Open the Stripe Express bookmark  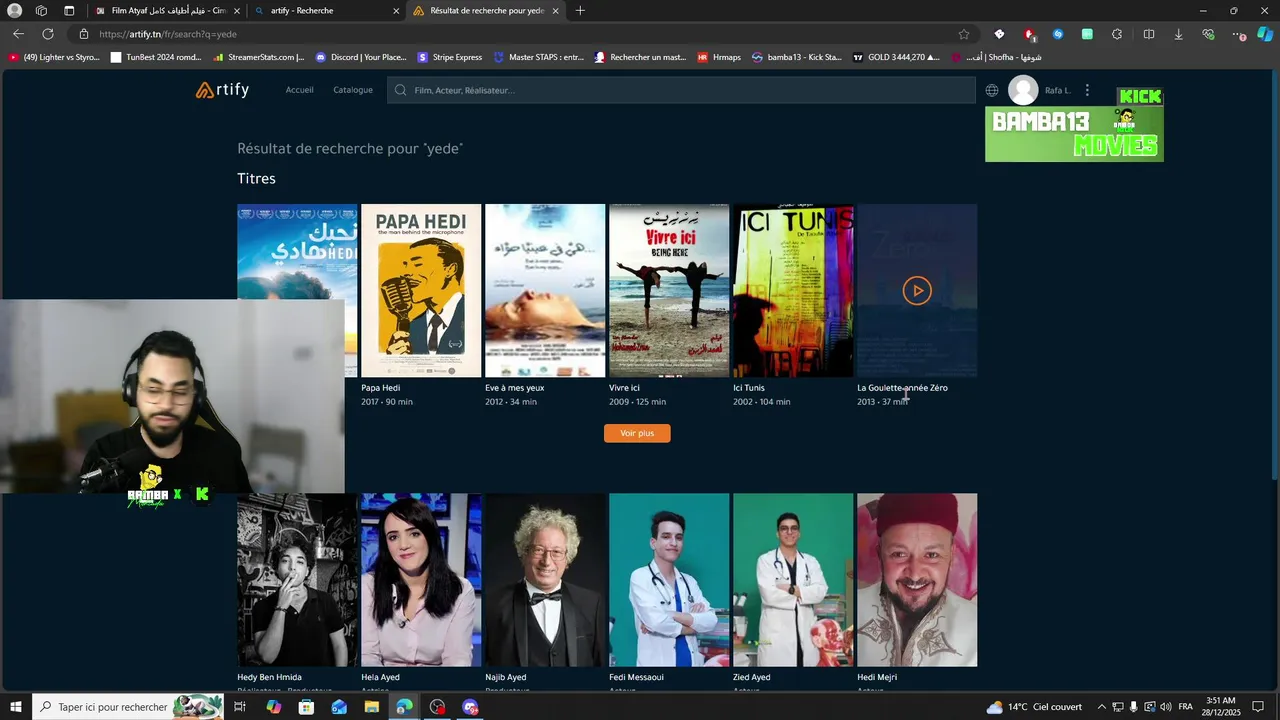click(x=450, y=57)
